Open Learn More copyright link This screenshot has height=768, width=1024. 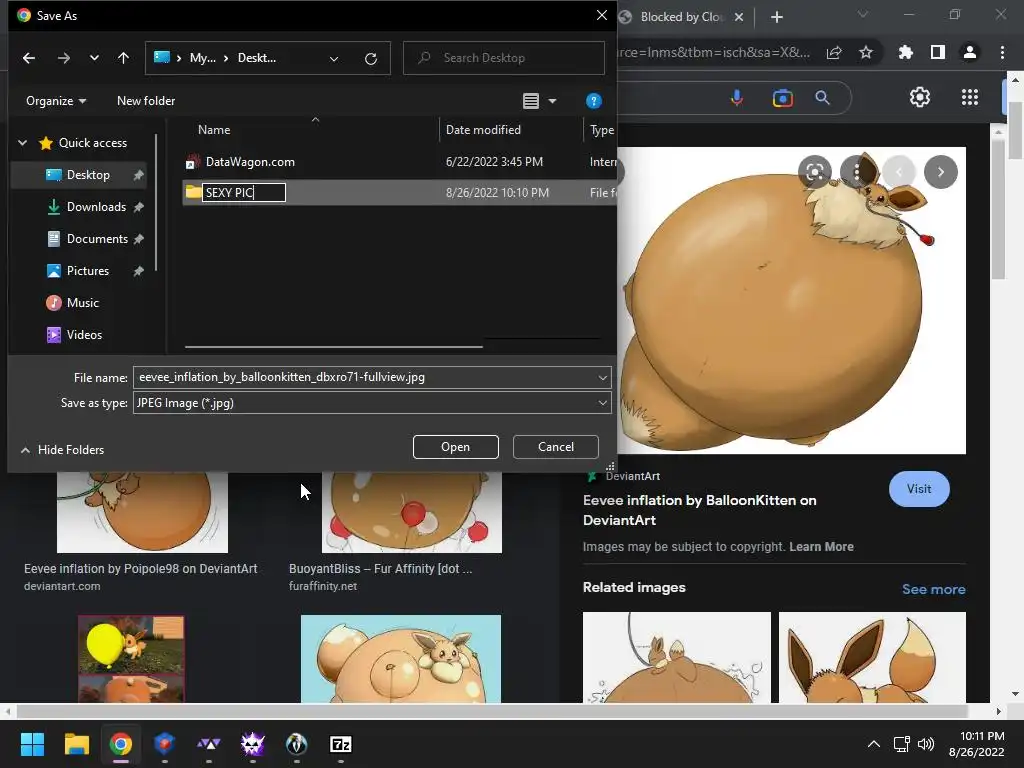pyautogui.click(x=821, y=547)
